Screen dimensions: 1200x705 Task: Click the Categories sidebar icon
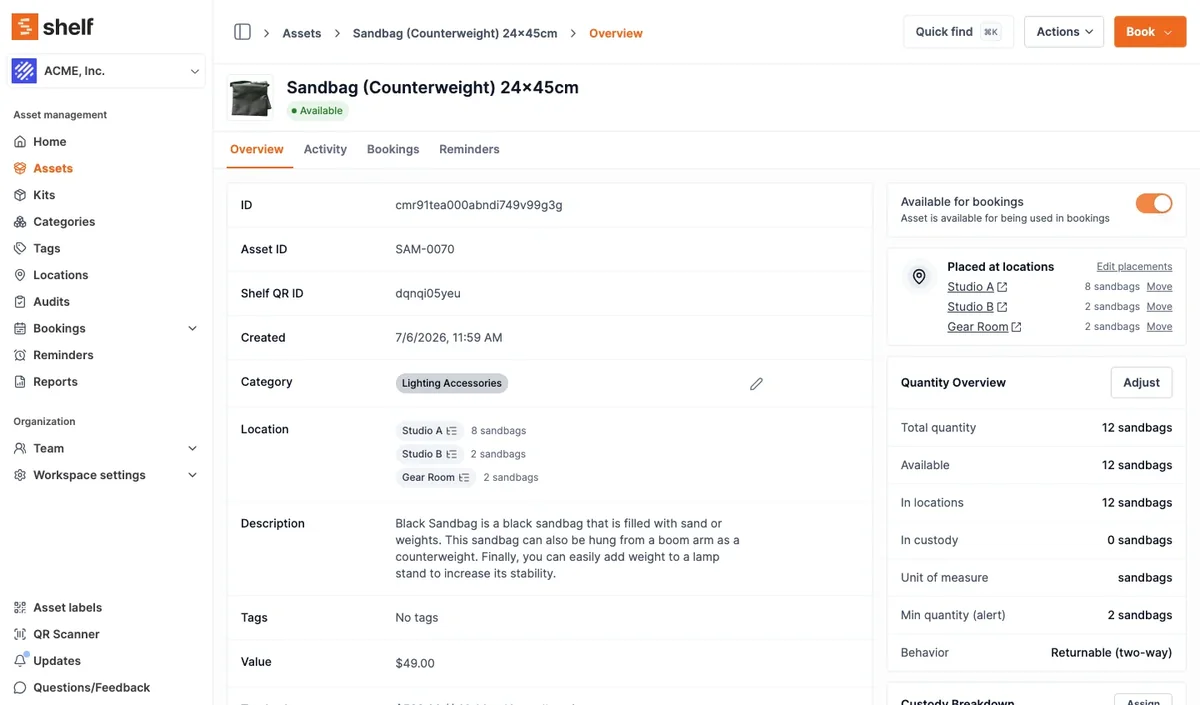[x=20, y=222]
